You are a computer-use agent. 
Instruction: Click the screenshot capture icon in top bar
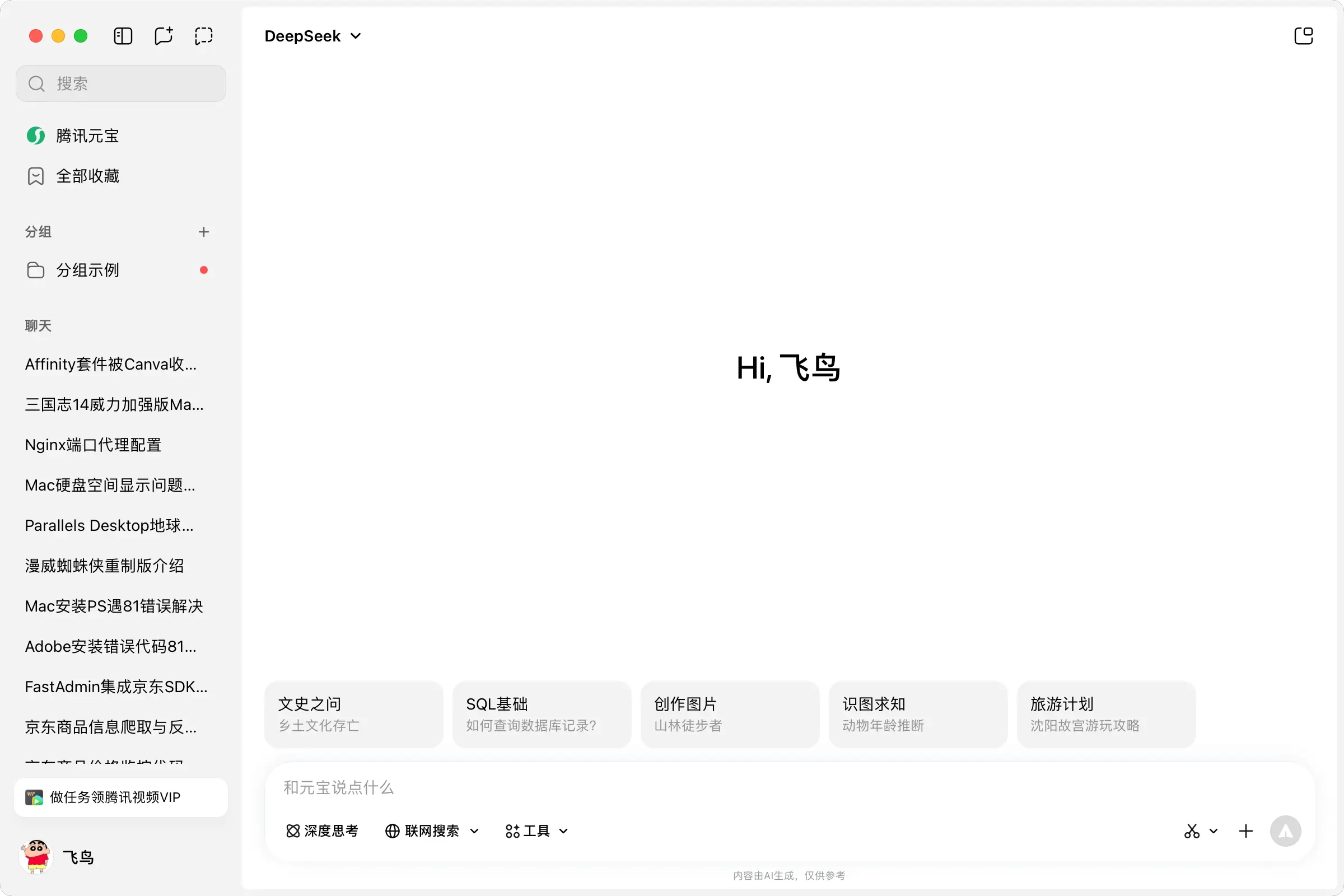203,36
